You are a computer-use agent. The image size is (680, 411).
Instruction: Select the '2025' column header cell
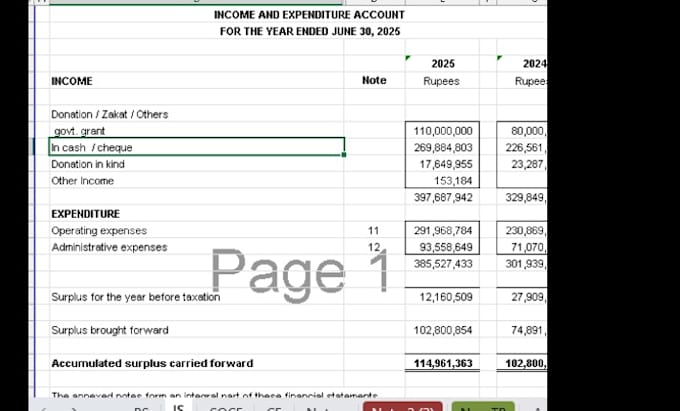(443, 64)
